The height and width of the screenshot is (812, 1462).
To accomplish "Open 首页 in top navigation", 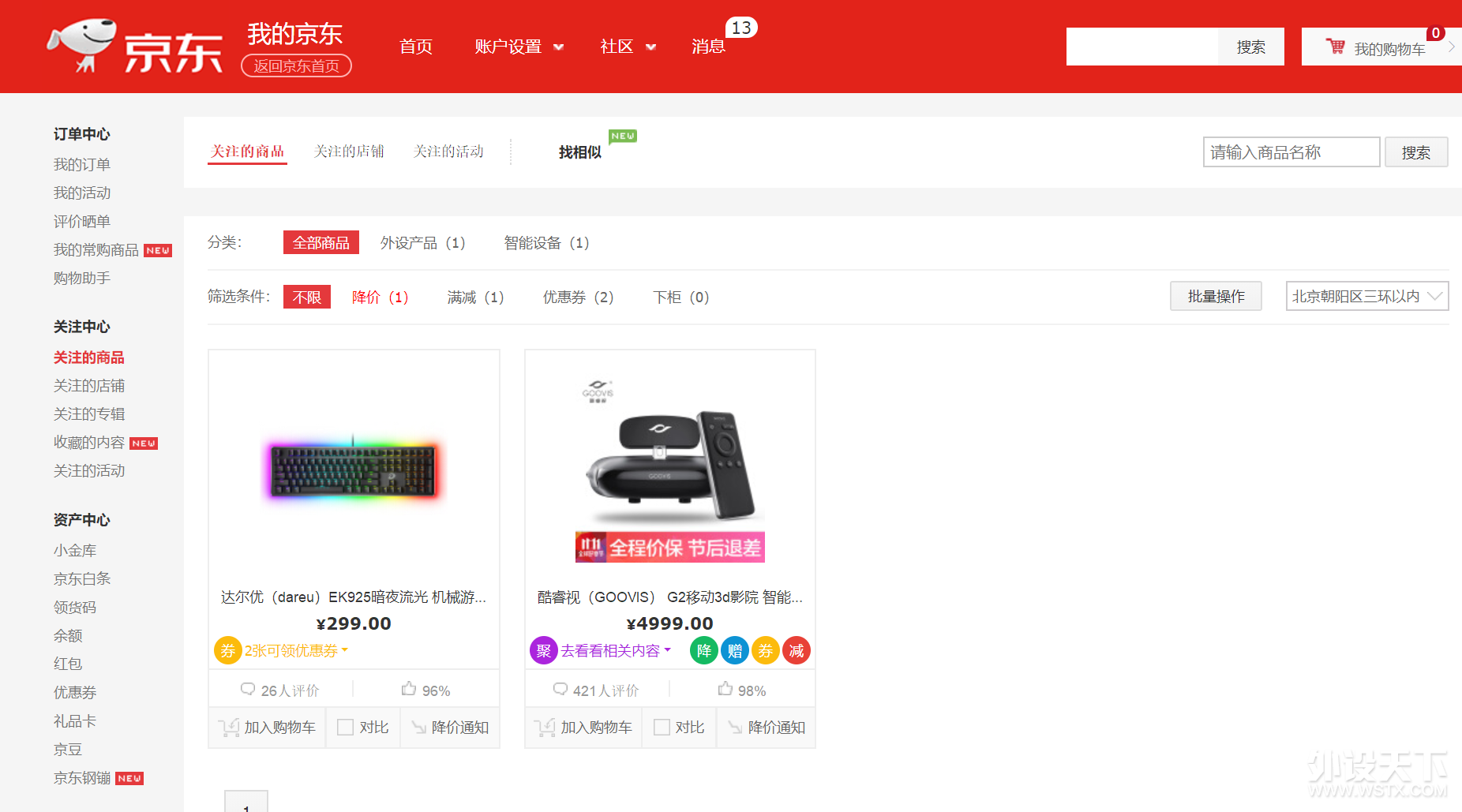I will click(x=416, y=47).
